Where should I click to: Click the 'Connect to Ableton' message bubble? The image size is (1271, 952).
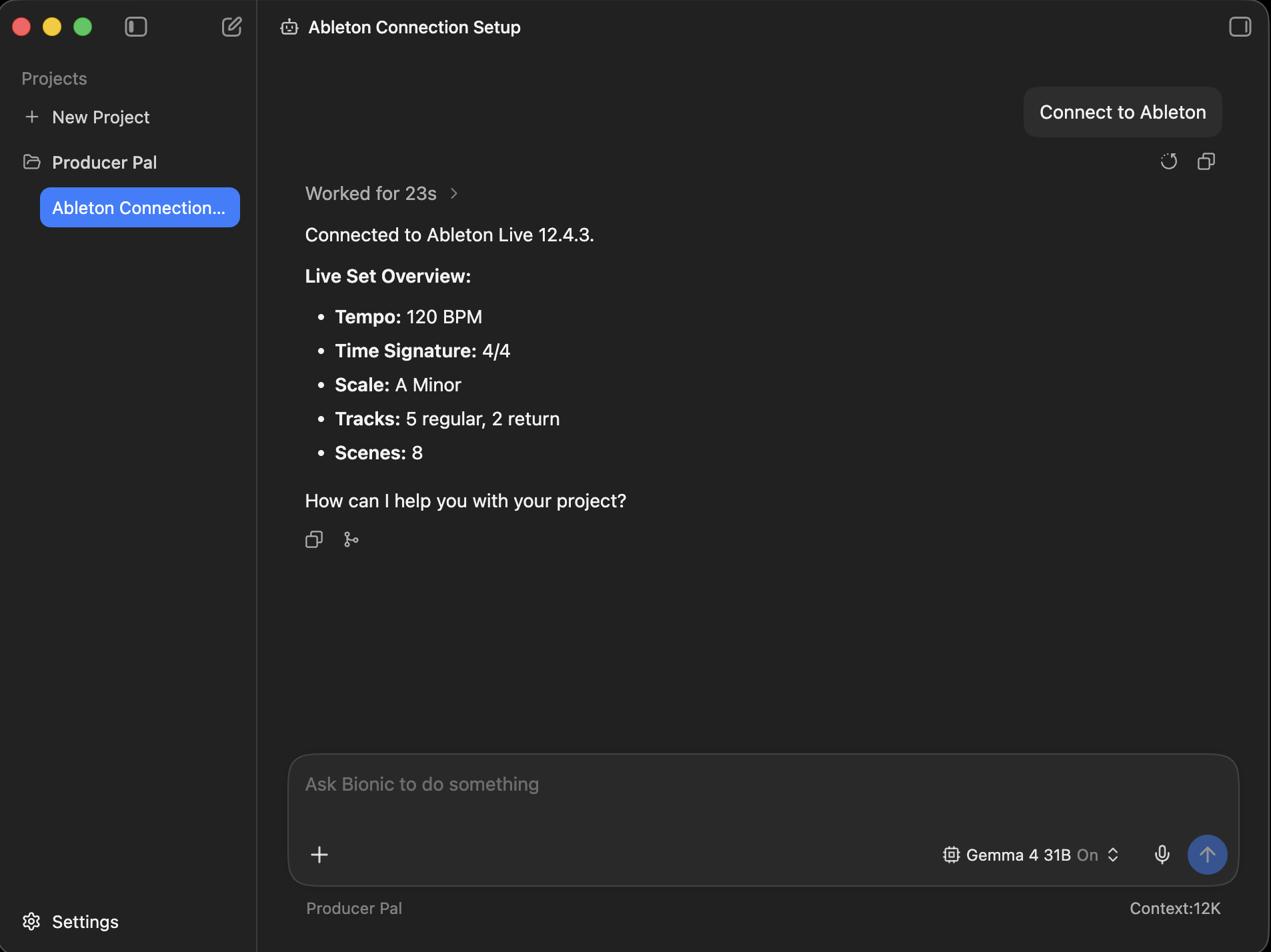[x=1123, y=112]
